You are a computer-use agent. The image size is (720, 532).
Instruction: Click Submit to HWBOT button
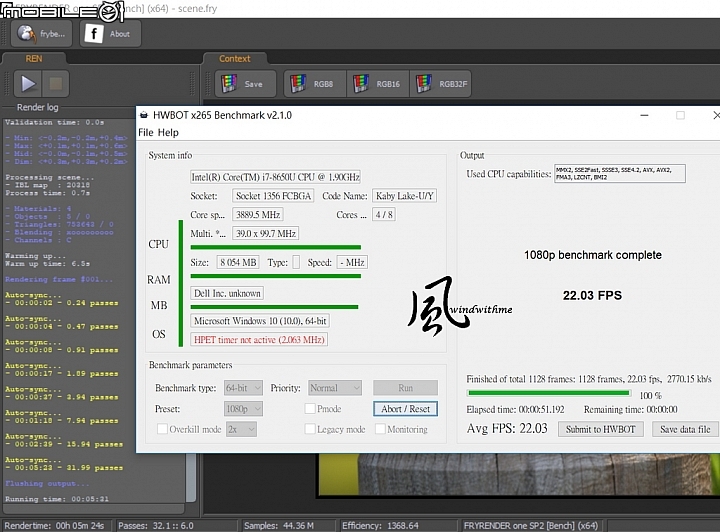pyautogui.click(x=601, y=429)
